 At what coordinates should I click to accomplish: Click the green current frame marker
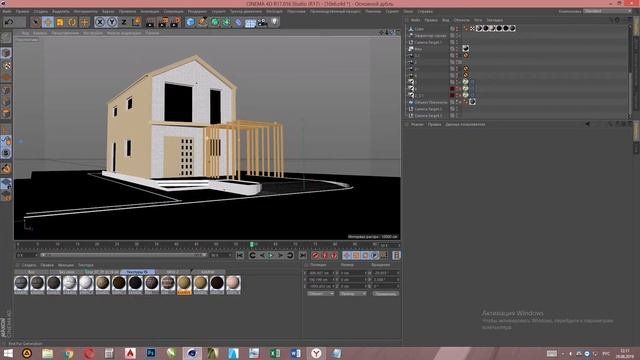coord(252,244)
